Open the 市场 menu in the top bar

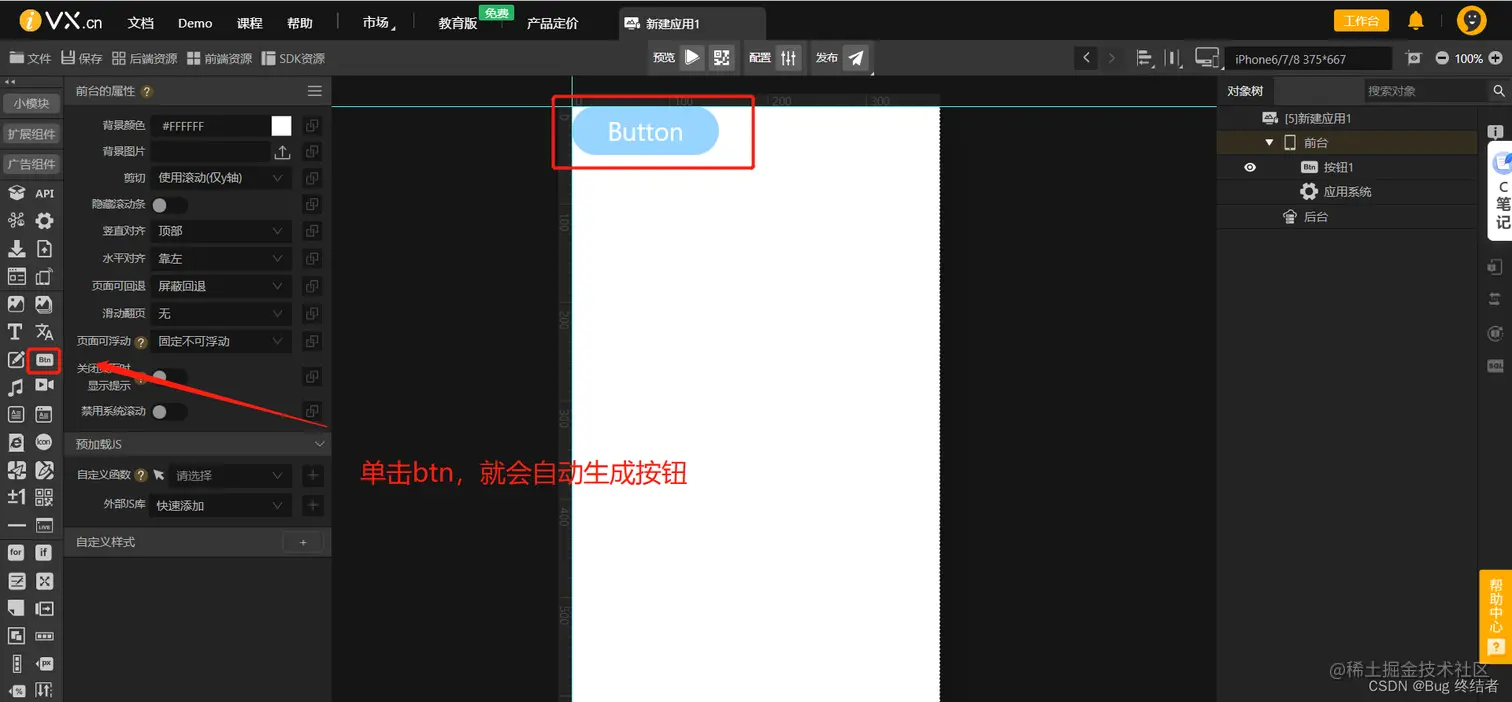point(376,21)
